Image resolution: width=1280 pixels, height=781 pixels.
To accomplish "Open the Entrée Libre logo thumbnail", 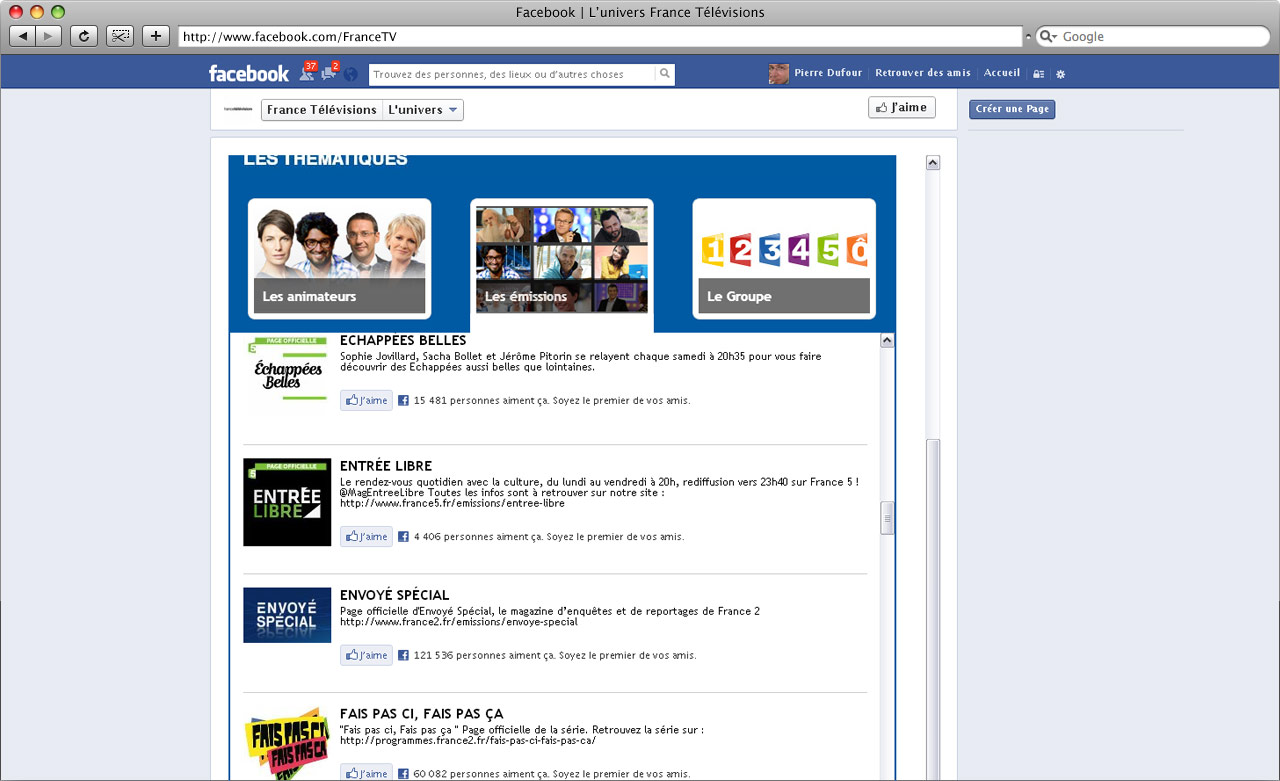I will [x=287, y=502].
